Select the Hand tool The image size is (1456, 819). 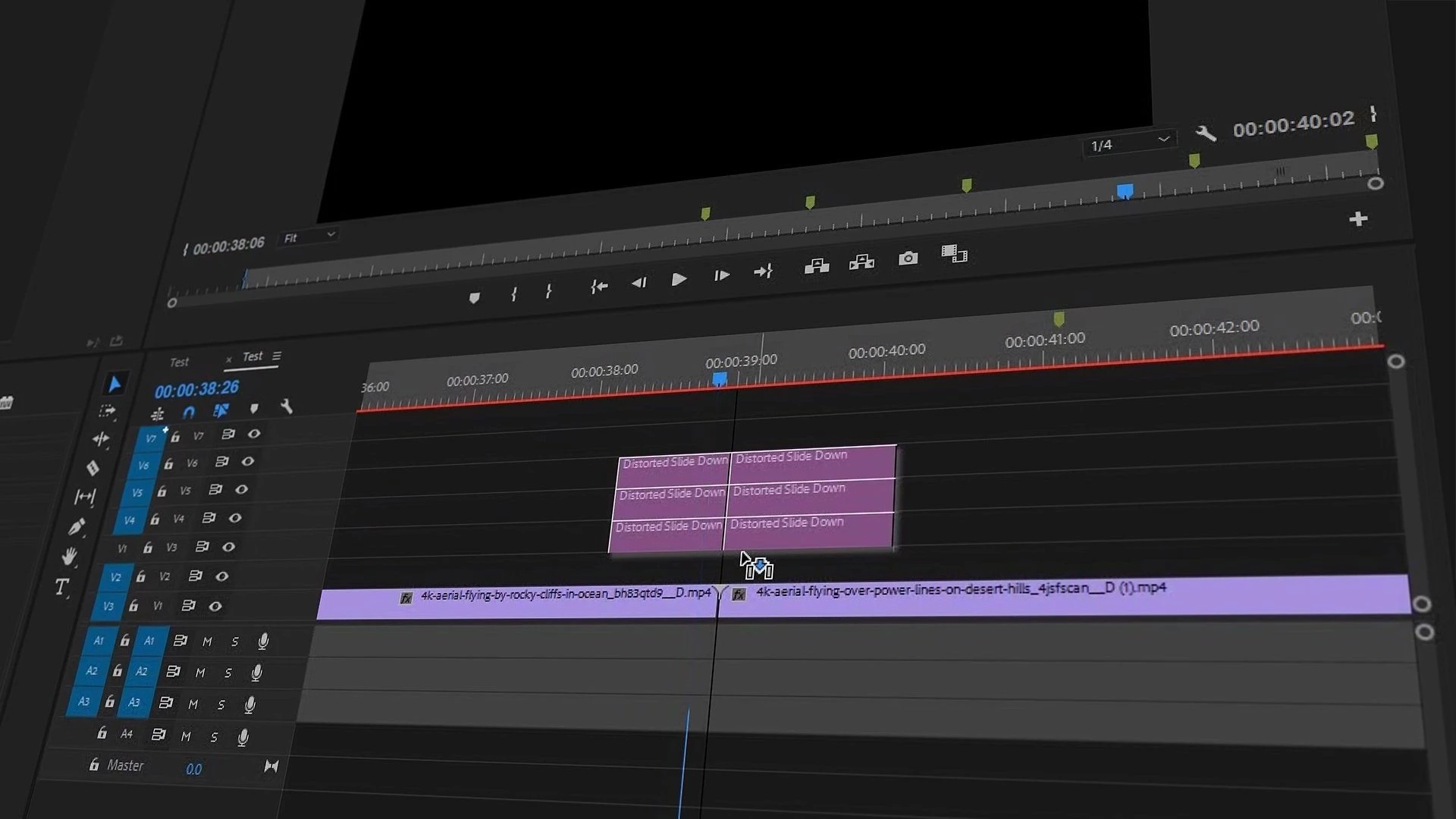pyautogui.click(x=69, y=557)
